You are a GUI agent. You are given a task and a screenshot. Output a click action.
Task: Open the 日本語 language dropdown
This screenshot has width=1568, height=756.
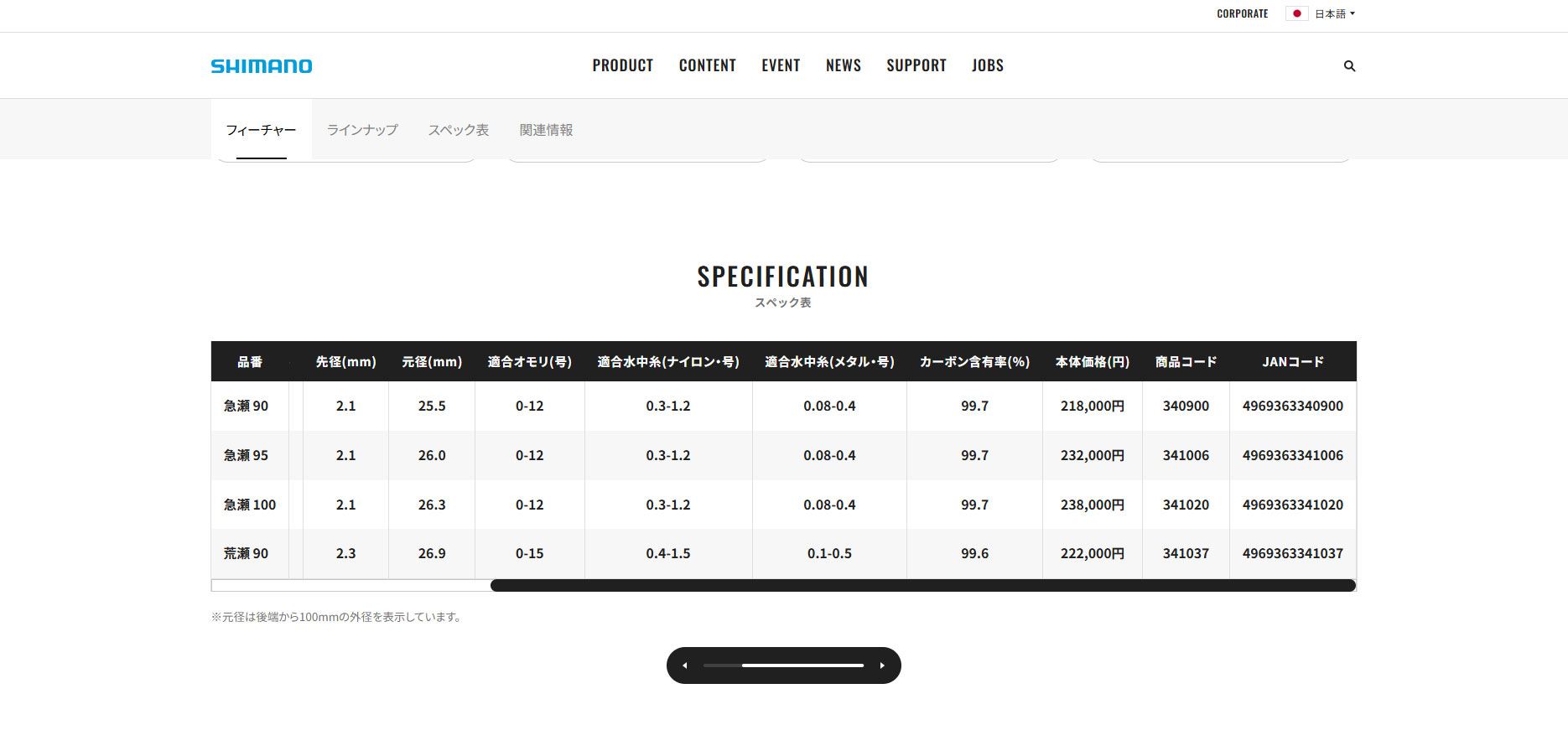coord(1334,13)
